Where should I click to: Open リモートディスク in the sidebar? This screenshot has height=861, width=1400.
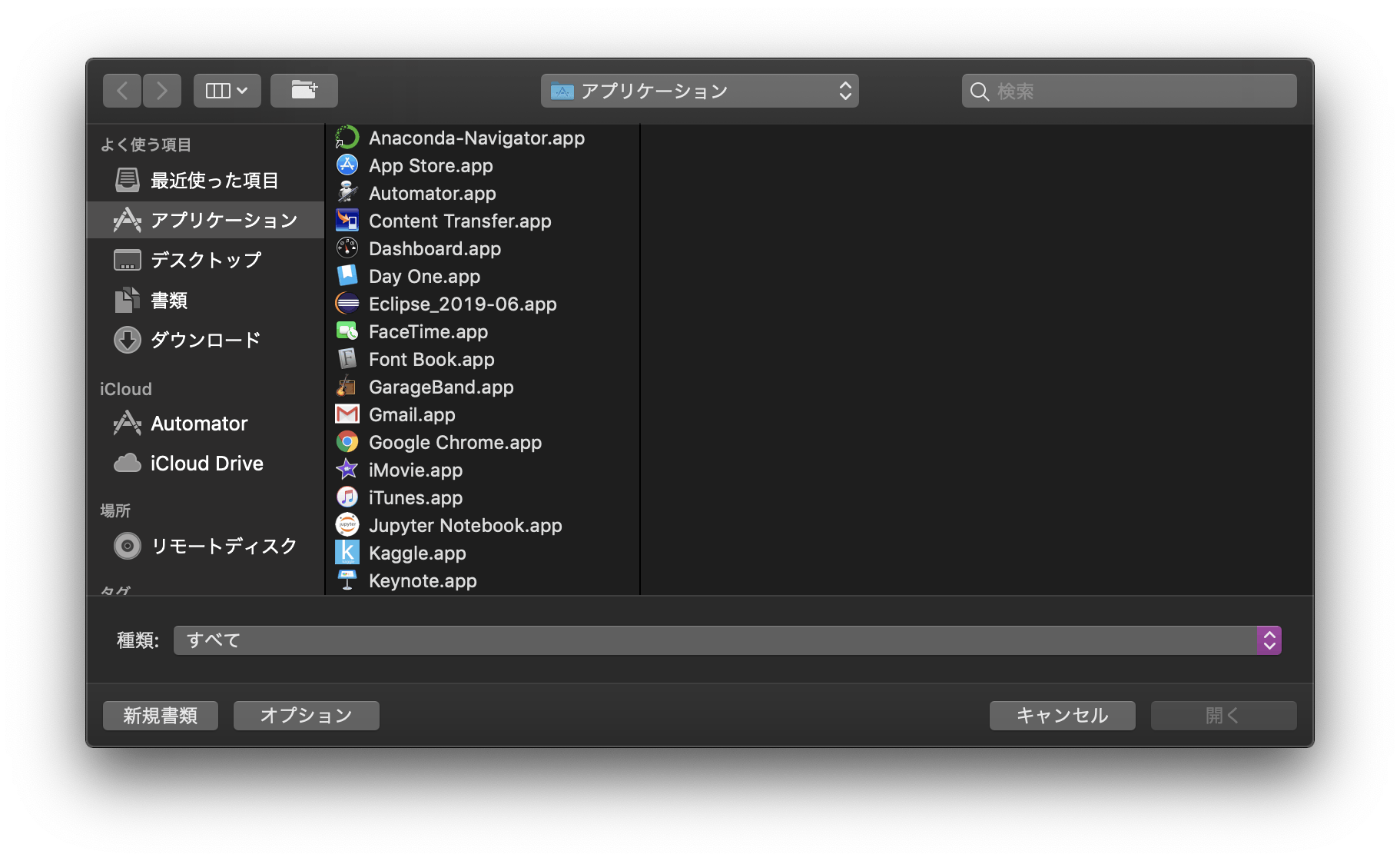pyautogui.click(x=205, y=547)
